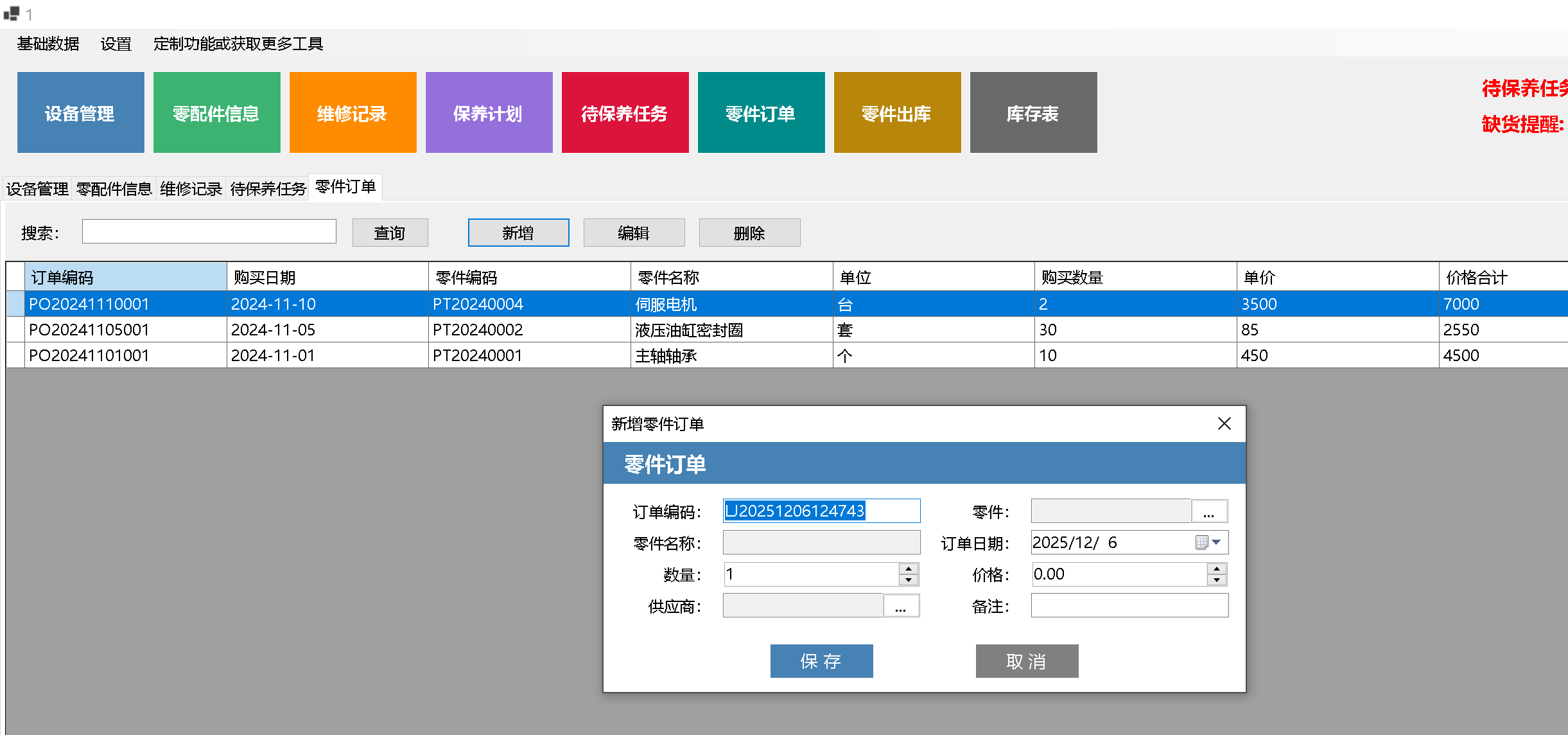
Task: Click the calendar icon in 订单日期 field
Action: point(1201,543)
